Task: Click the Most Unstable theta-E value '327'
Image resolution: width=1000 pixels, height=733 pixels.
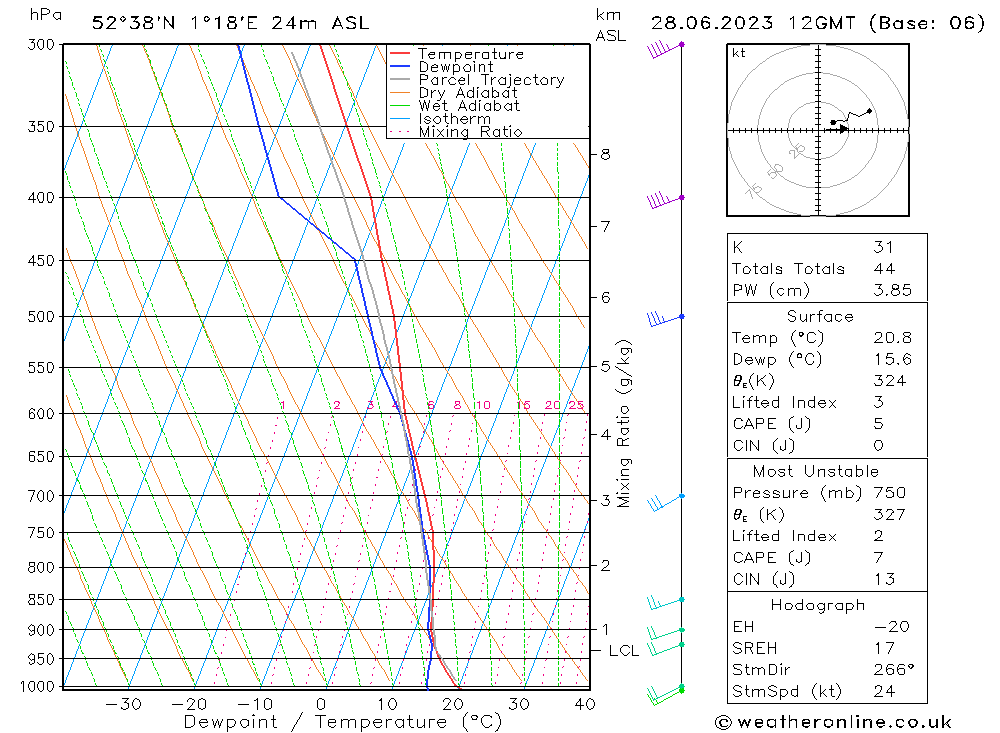Action: coord(890,515)
